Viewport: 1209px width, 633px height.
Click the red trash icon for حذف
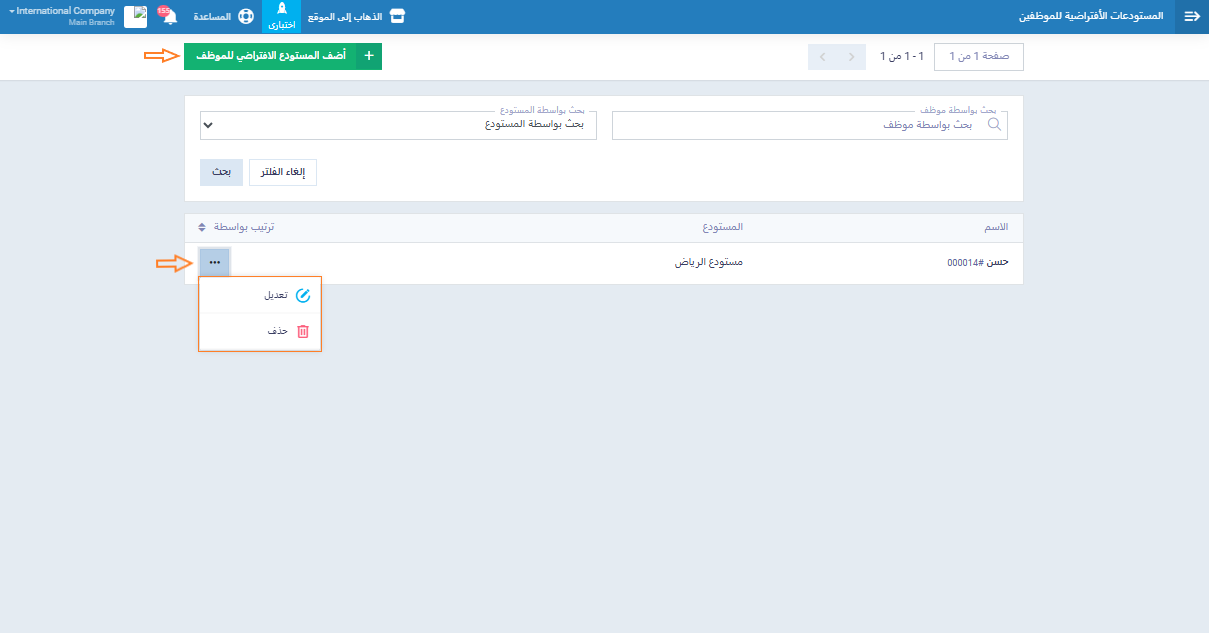[x=303, y=331]
